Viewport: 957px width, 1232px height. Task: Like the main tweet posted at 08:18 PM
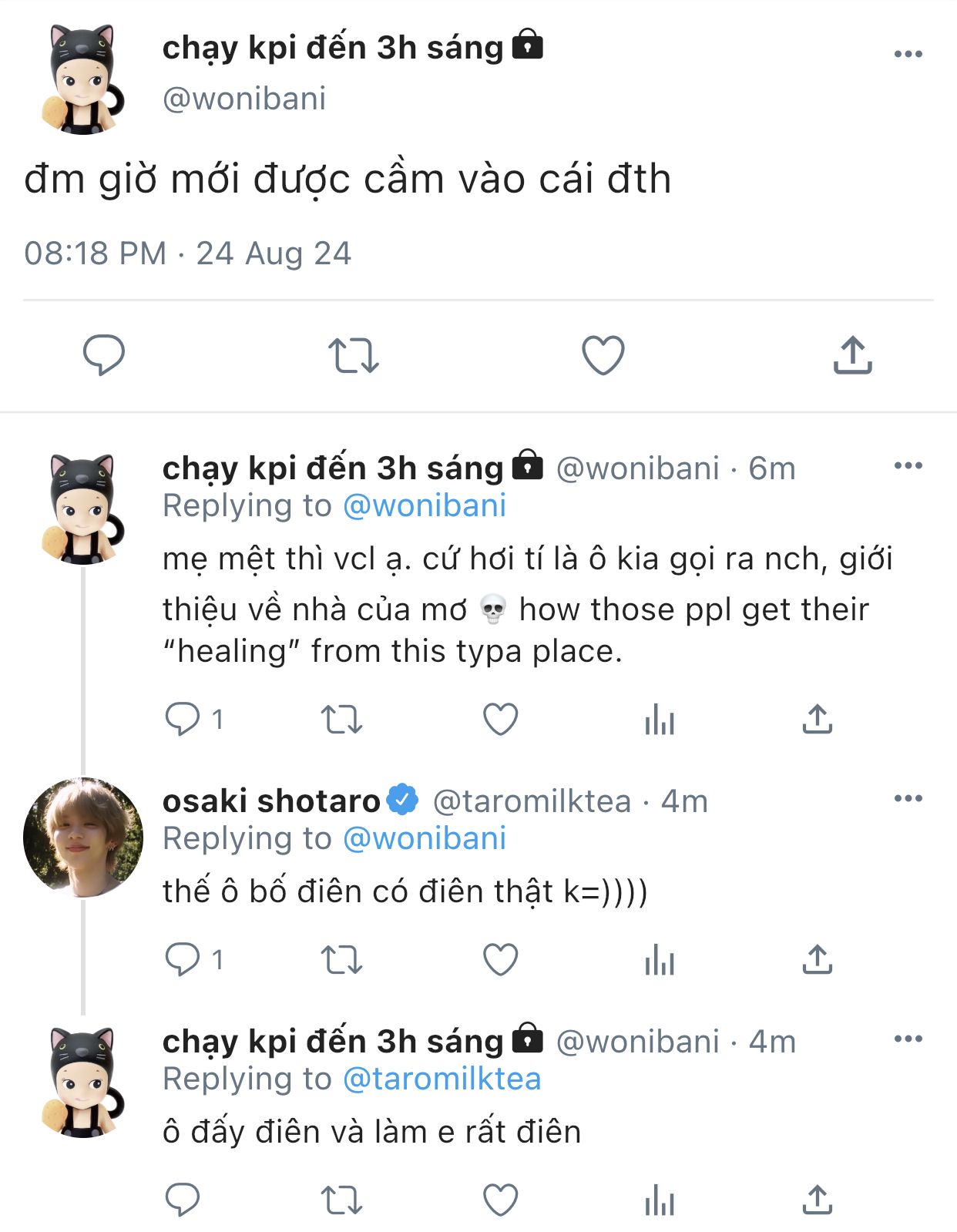pyautogui.click(x=603, y=355)
